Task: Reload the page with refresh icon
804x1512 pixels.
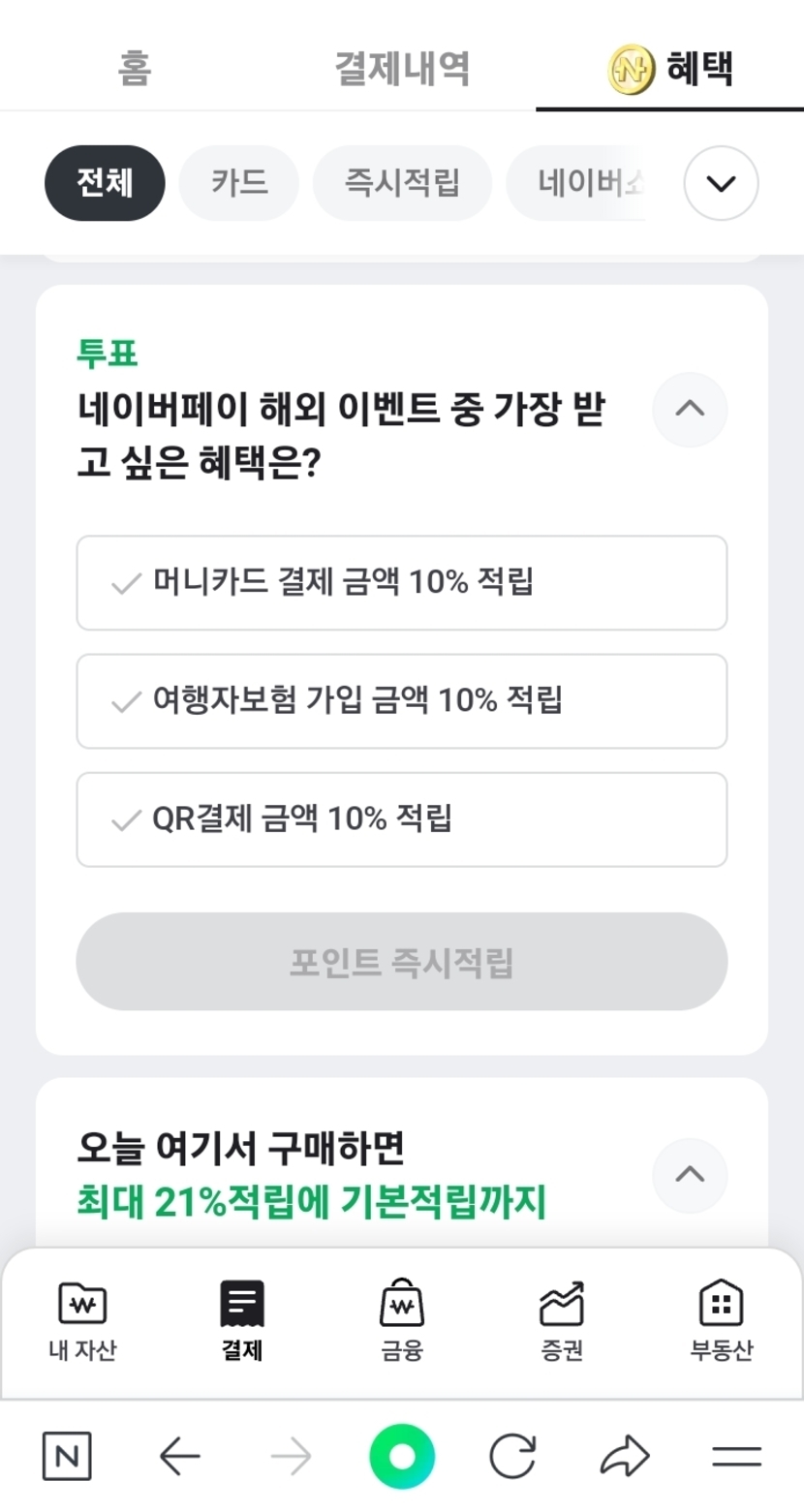Action: pos(512,1456)
